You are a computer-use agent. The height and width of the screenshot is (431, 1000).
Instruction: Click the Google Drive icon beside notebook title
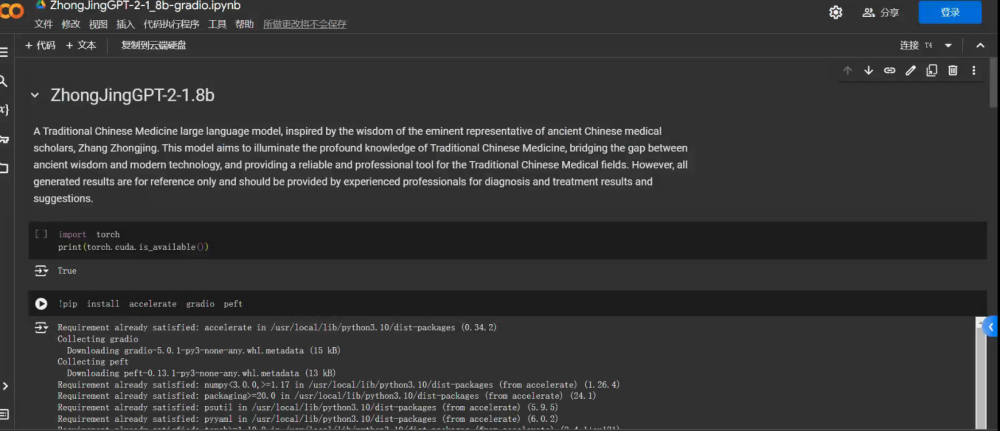tap(40, 5)
